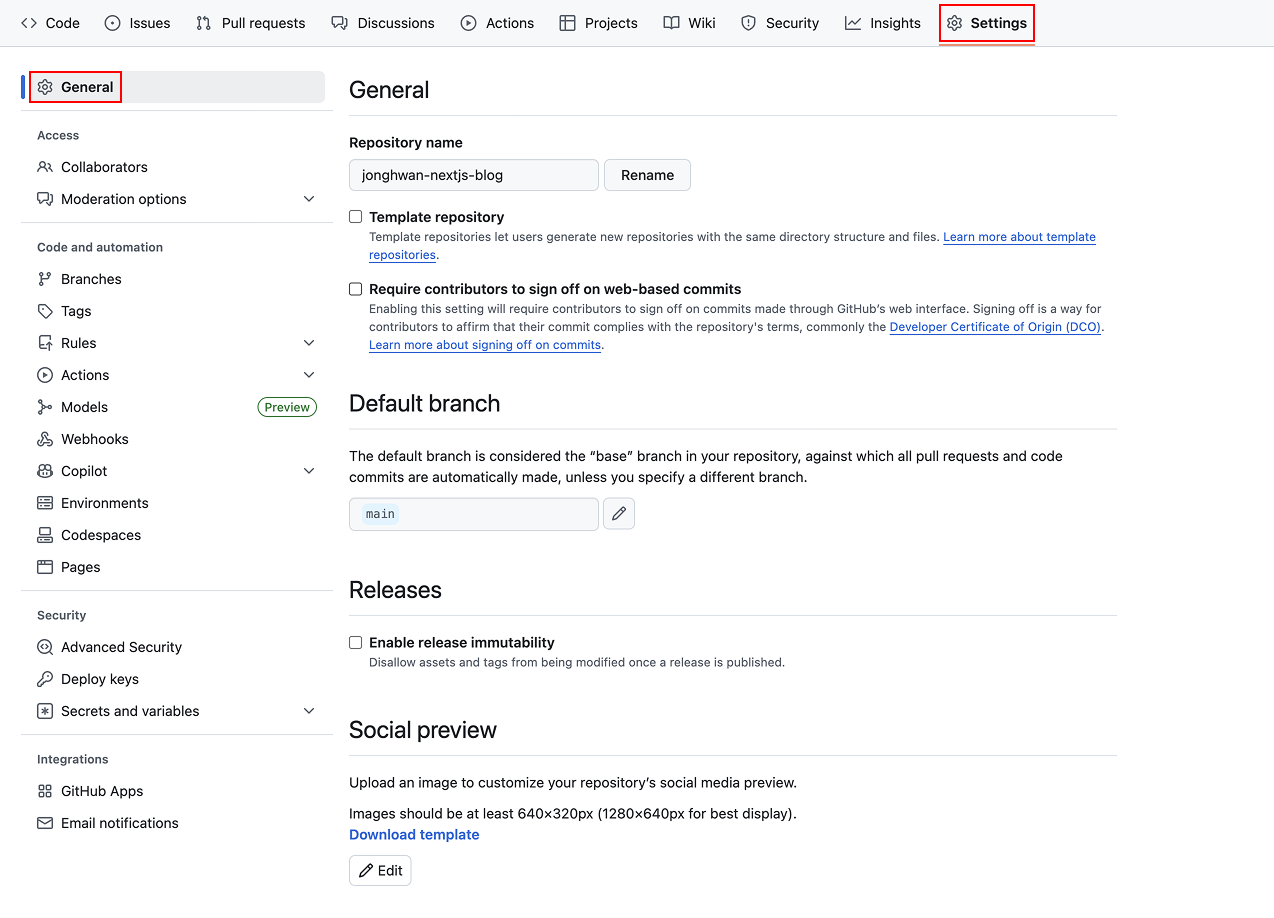The image size is (1274, 918).
Task: Switch to the Insights tab
Action: (x=883, y=23)
